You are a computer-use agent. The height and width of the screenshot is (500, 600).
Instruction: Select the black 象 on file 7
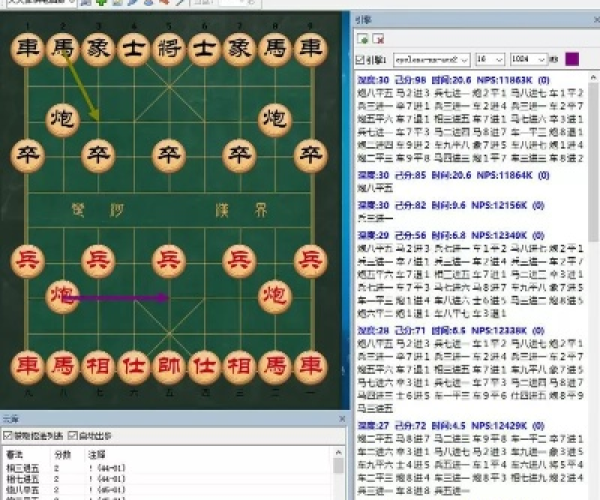pyautogui.click(x=240, y=49)
